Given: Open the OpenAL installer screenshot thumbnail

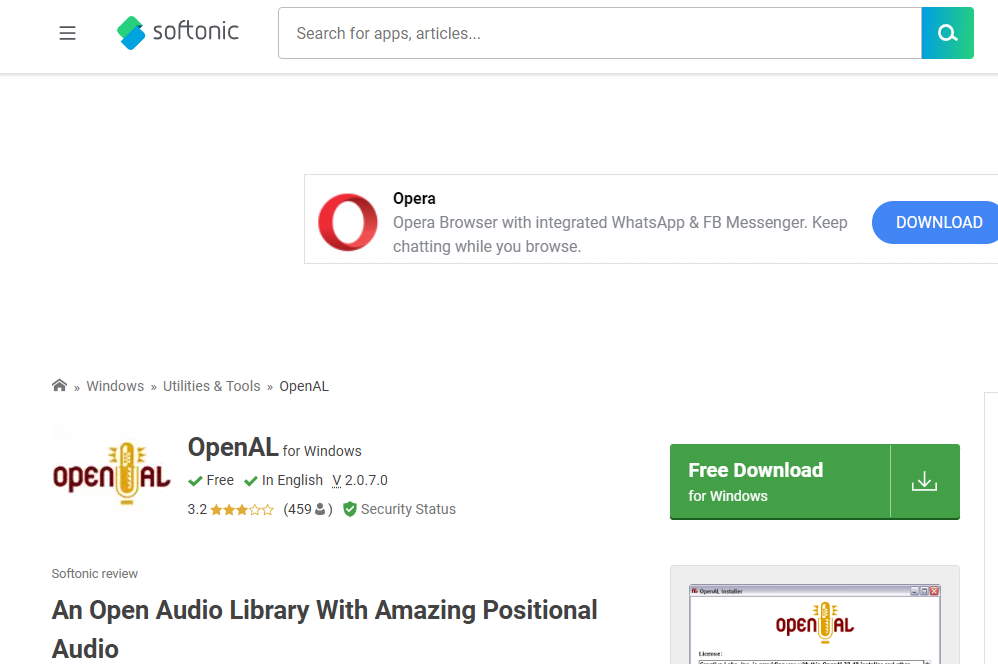Looking at the screenshot, I should tap(815, 624).
